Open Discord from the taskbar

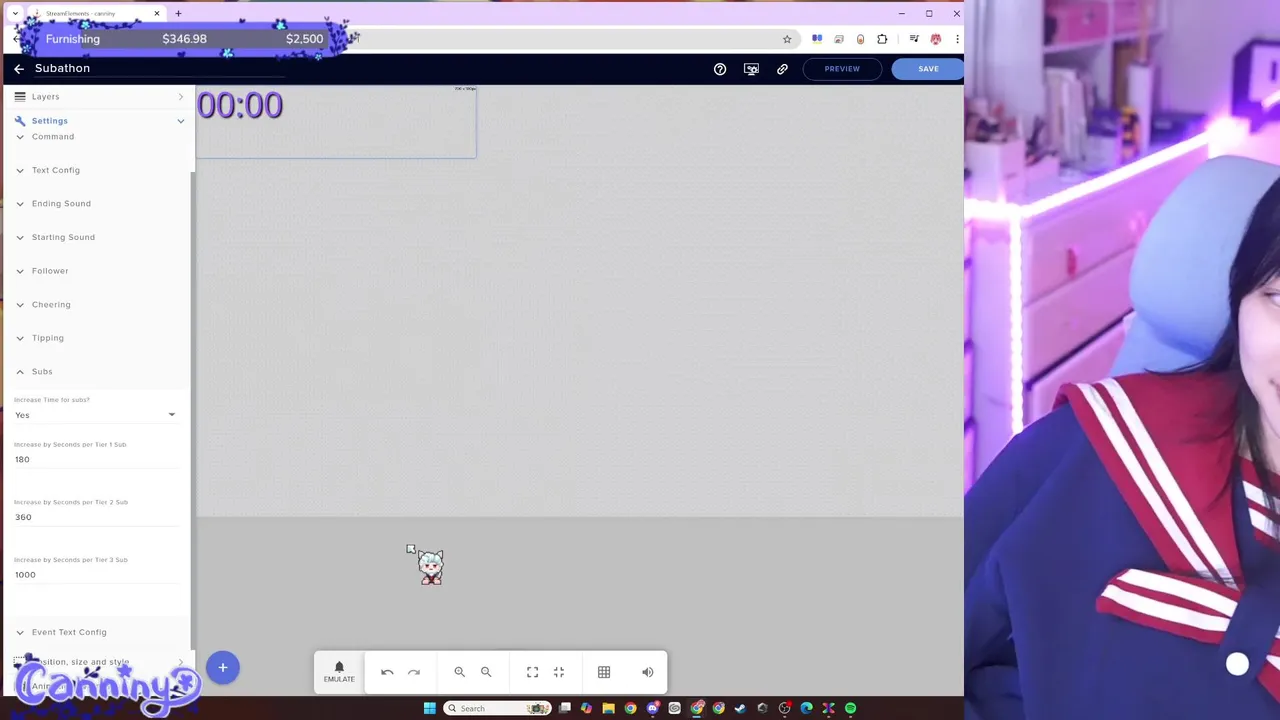pos(652,708)
